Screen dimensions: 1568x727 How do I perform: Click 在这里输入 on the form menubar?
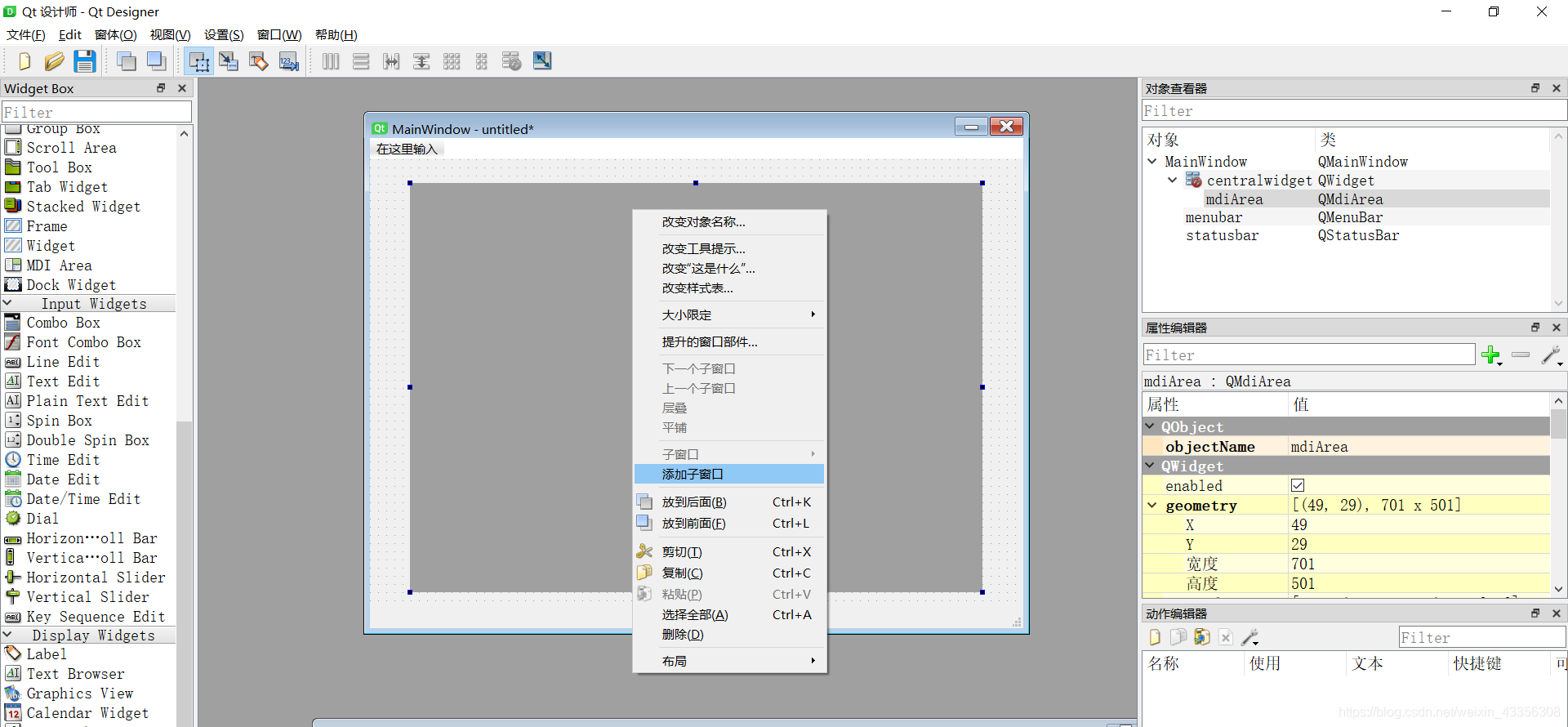coord(407,149)
